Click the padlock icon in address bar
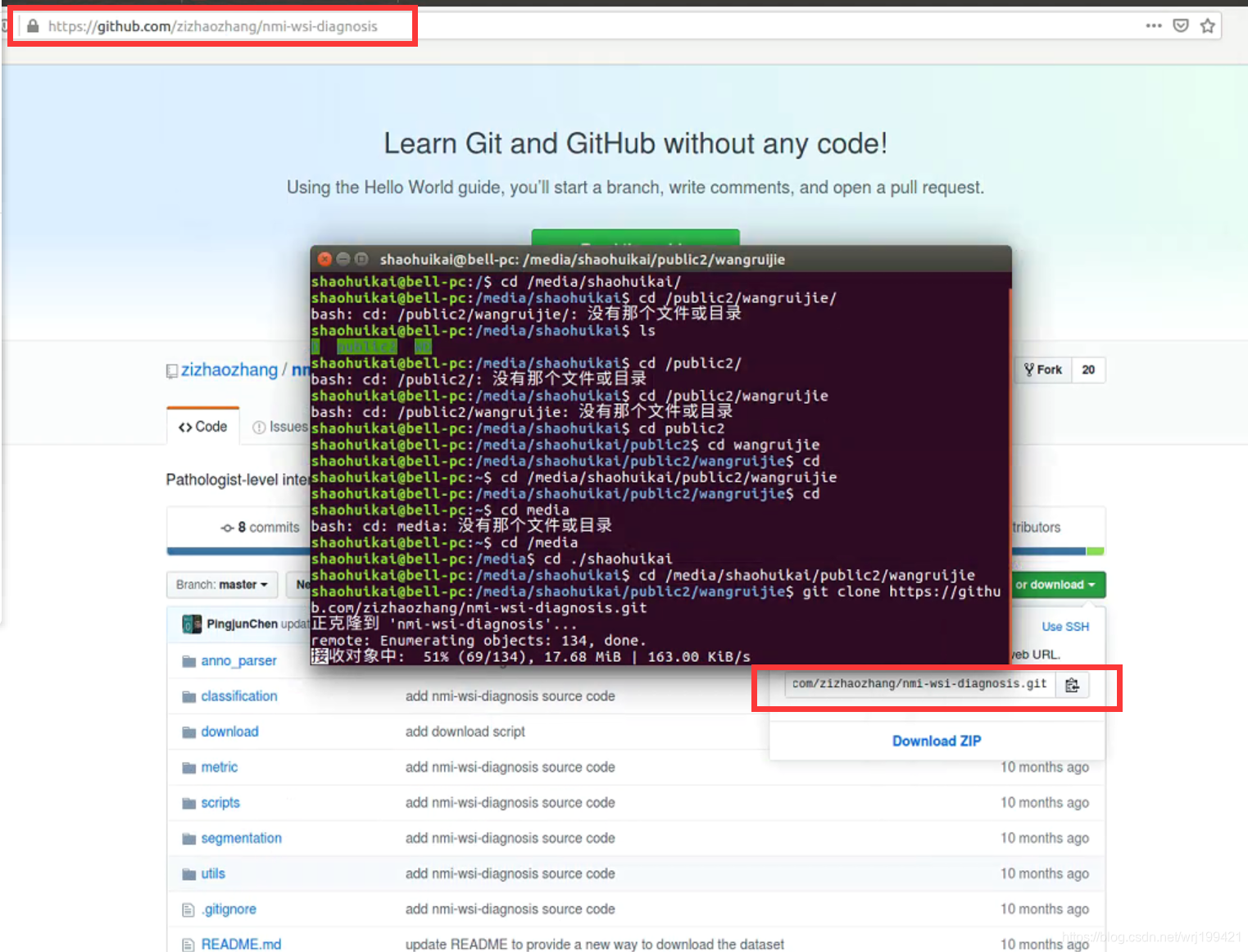The height and width of the screenshot is (952, 1248). click(33, 26)
